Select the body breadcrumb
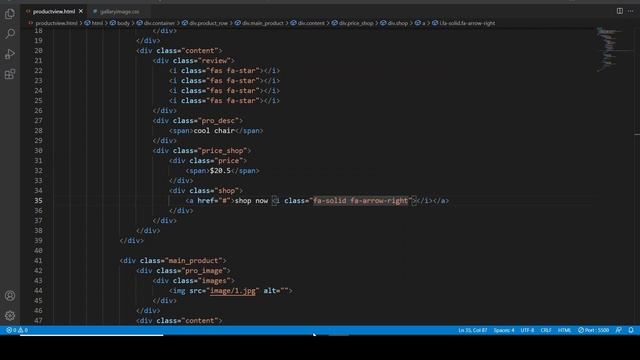 coord(120,23)
